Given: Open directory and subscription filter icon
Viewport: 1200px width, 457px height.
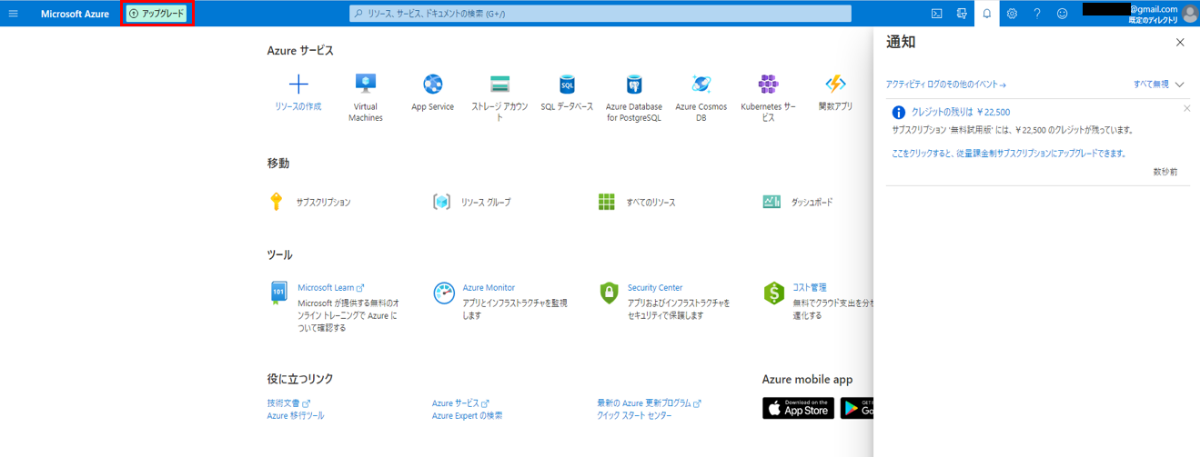Looking at the screenshot, I should click(x=962, y=14).
